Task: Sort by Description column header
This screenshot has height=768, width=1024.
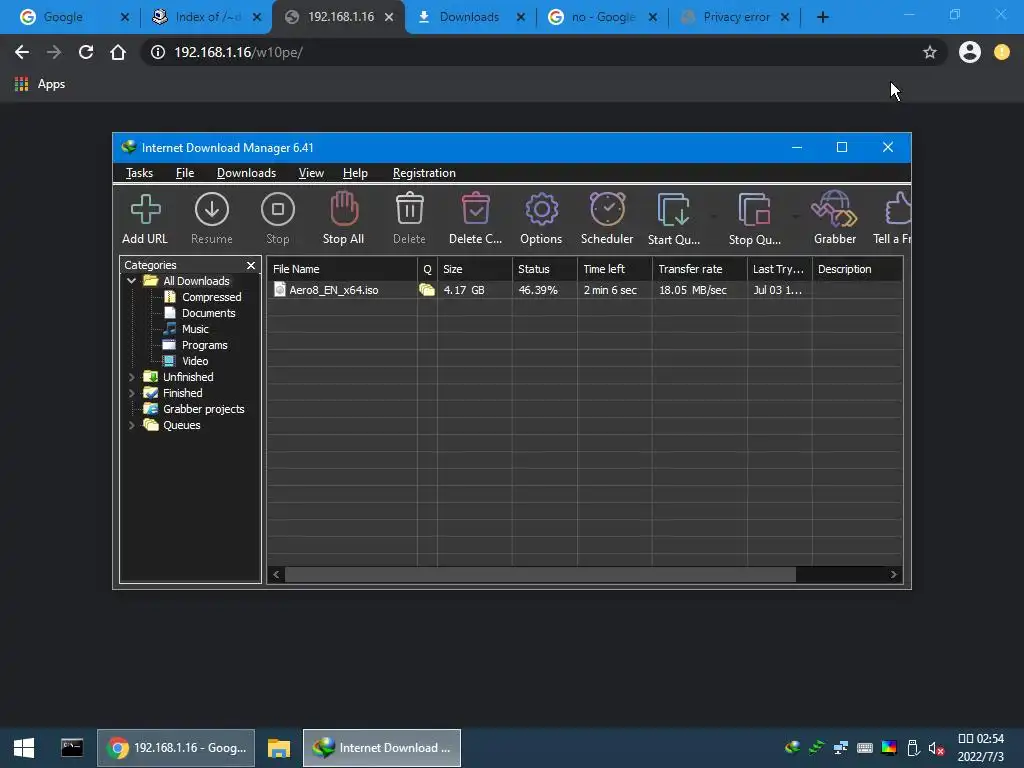Action: coord(857,269)
